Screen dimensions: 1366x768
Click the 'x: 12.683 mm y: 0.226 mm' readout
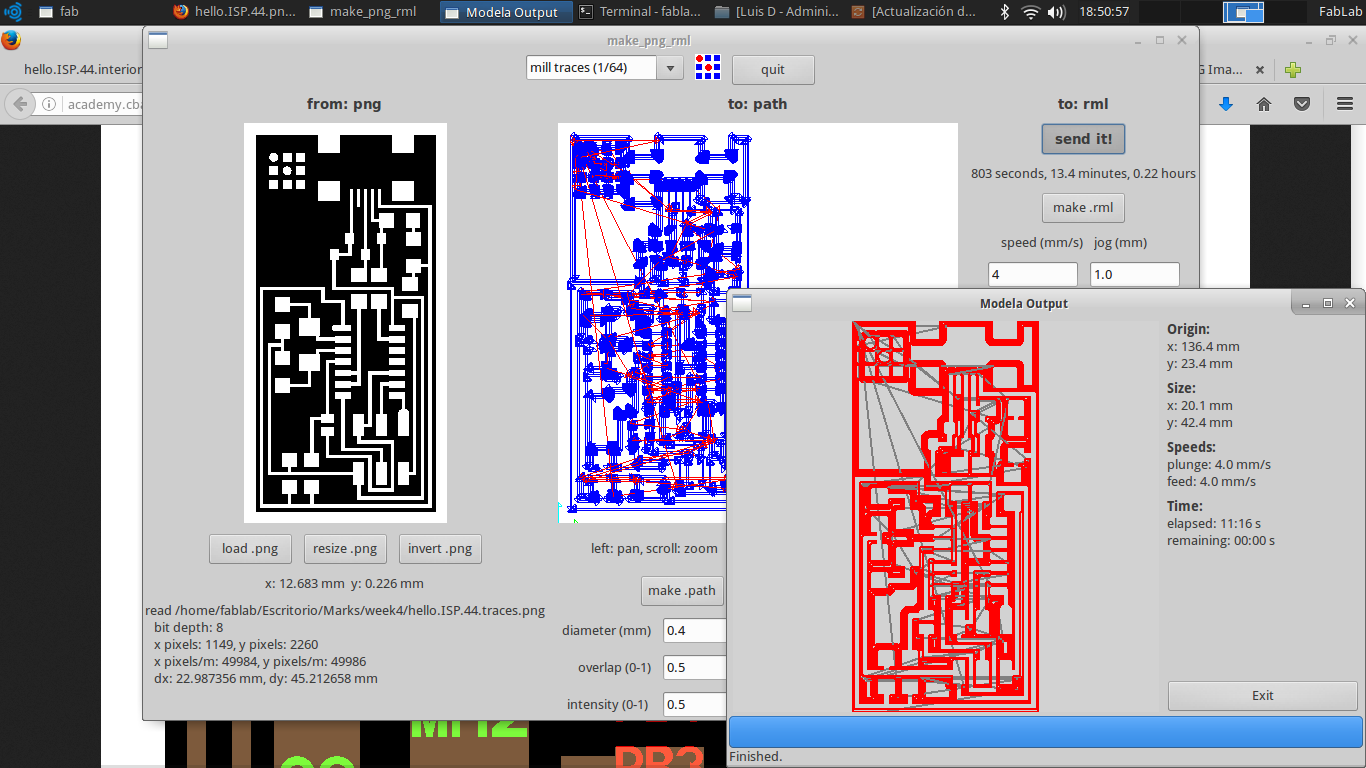click(x=344, y=583)
